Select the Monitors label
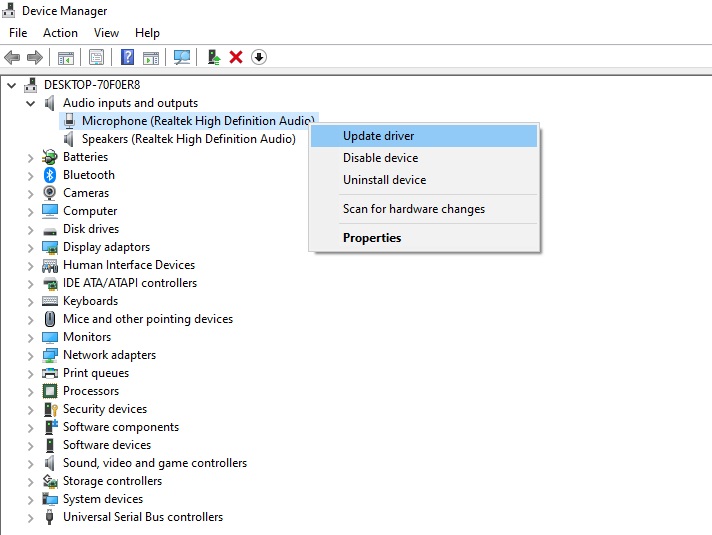The image size is (712, 535). tap(87, 337)
